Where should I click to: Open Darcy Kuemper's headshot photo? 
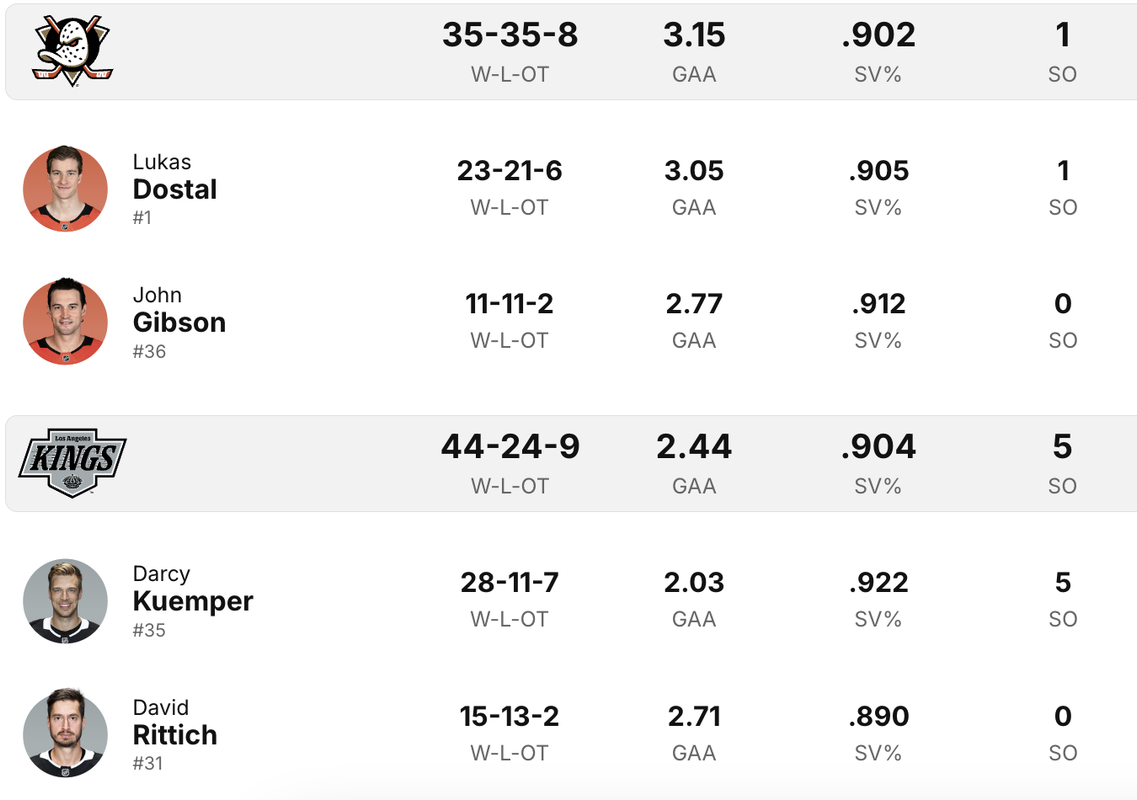pos(65,601)
